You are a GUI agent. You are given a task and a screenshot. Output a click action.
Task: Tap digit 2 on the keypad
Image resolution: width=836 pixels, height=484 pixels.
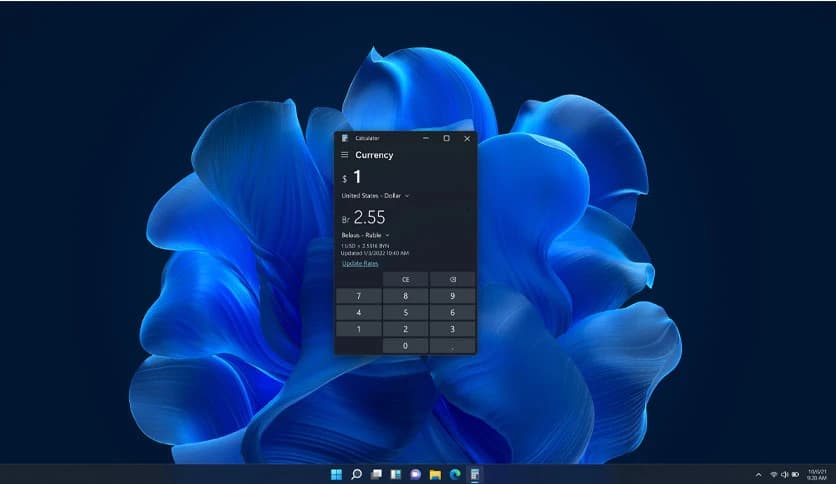[x=405, y=329]
